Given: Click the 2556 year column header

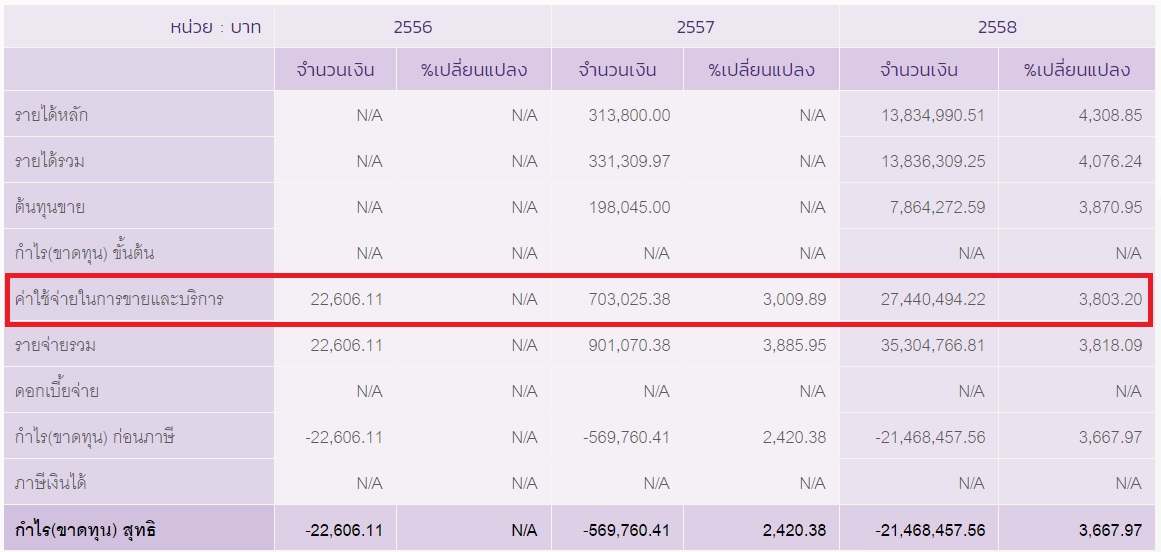Looking at the screenshot, I should pos(412,27).
